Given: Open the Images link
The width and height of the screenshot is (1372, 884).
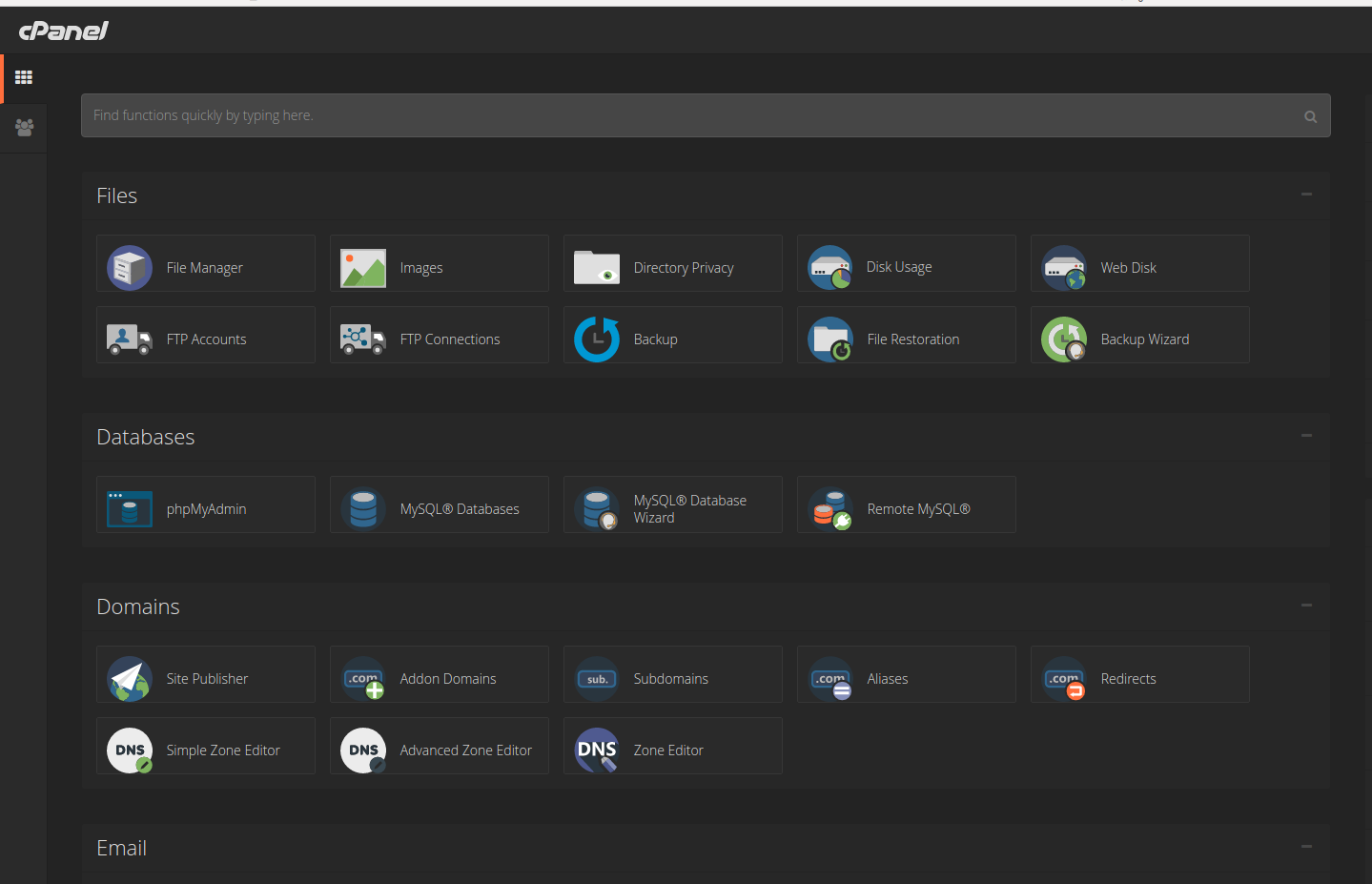Looking at the screenshot, I should (421, 268).
